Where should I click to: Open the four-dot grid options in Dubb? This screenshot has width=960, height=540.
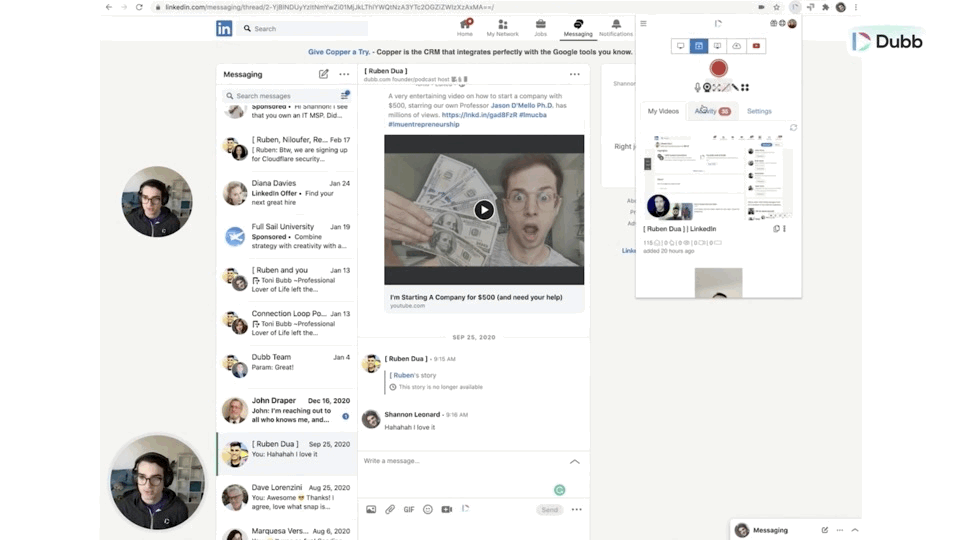click(x=744, y=88)
